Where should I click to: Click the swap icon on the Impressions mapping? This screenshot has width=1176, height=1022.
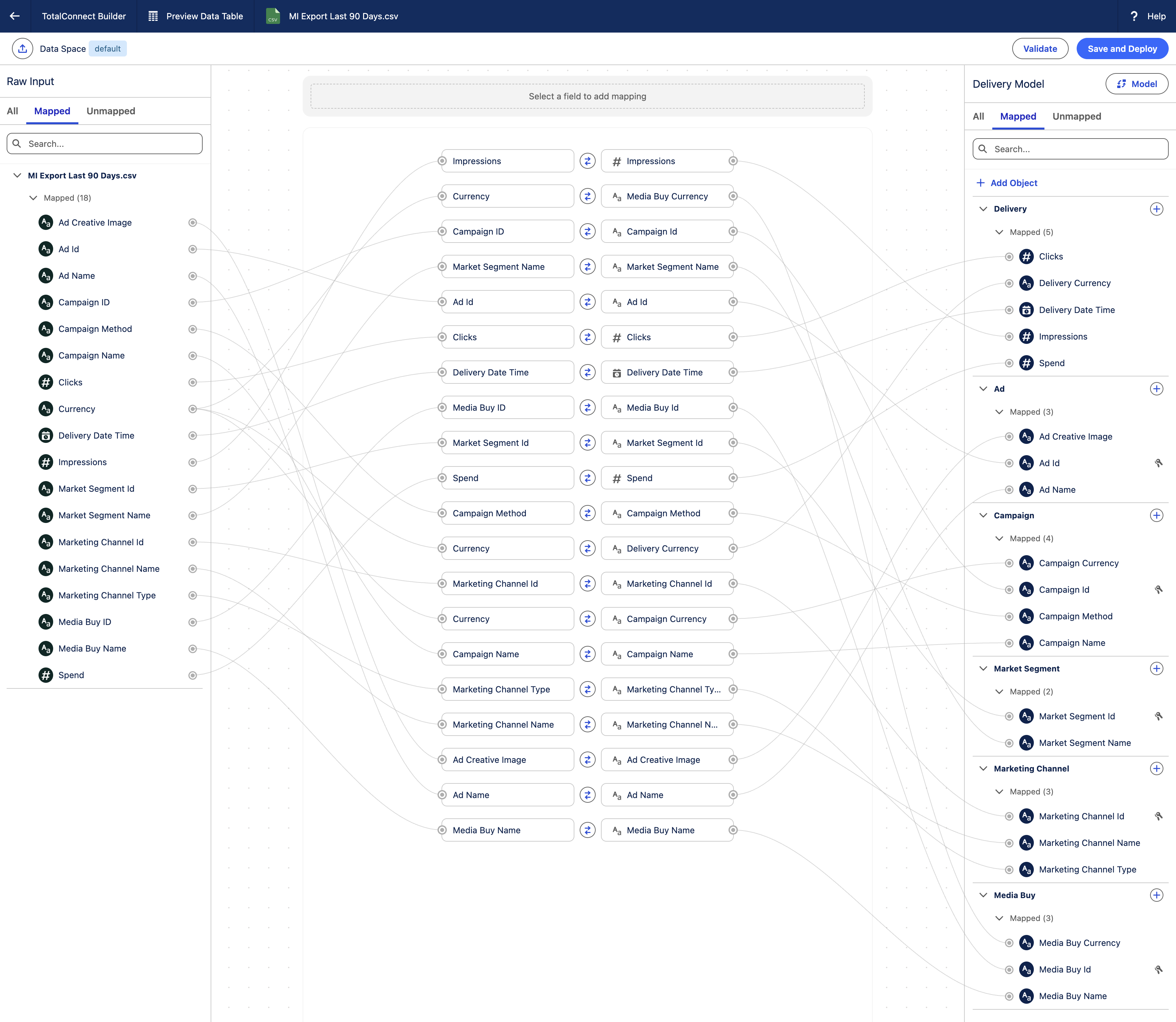[x=587, y=161]
